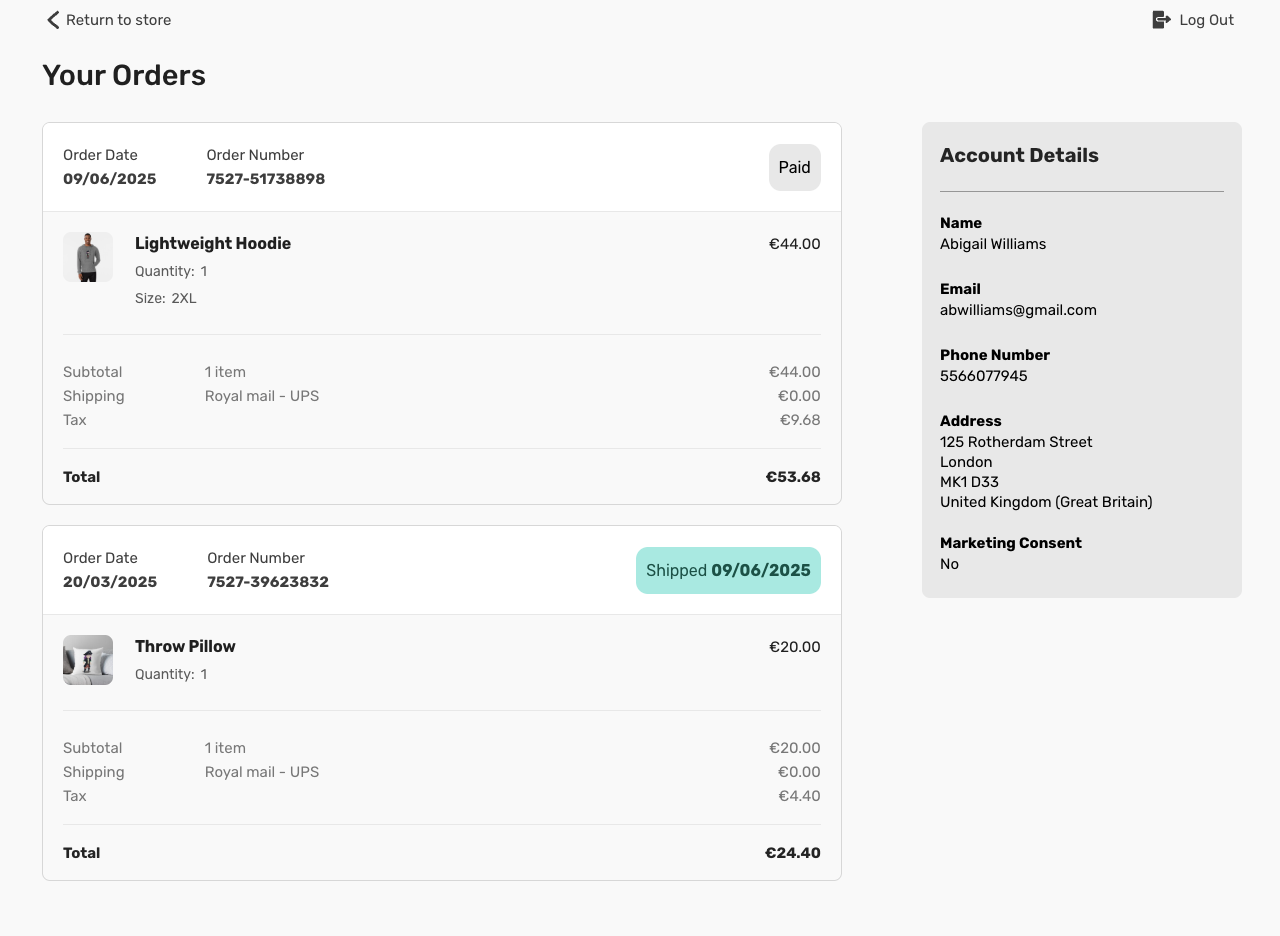1280x936 pixels.
Task: Click address line 125 Rotherdam Street
Action: tap(1016, 442)
